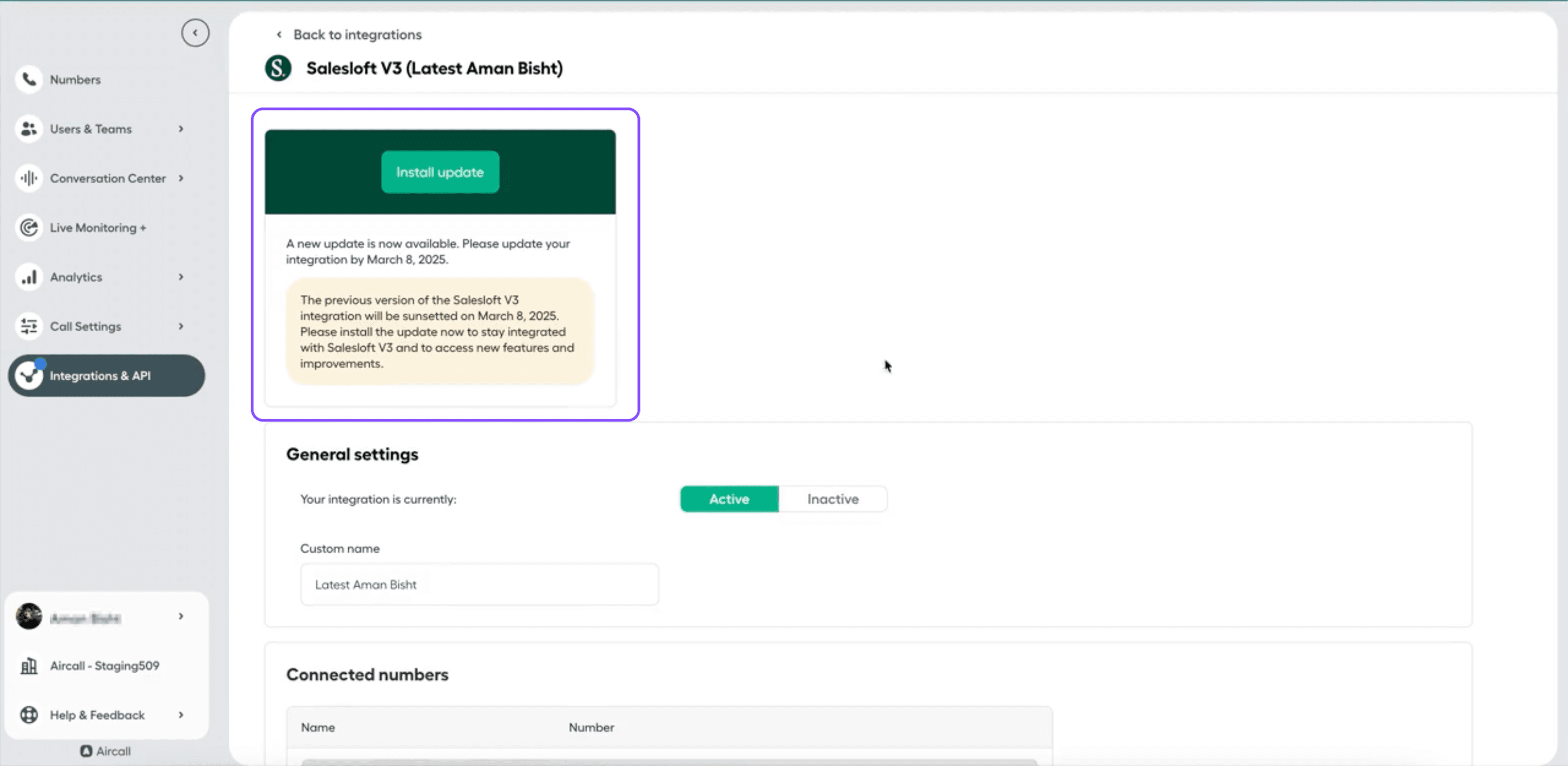Click the Call Settings sliders icon
The width and height of the screenshot is (1568, 766).
point(29,326)
